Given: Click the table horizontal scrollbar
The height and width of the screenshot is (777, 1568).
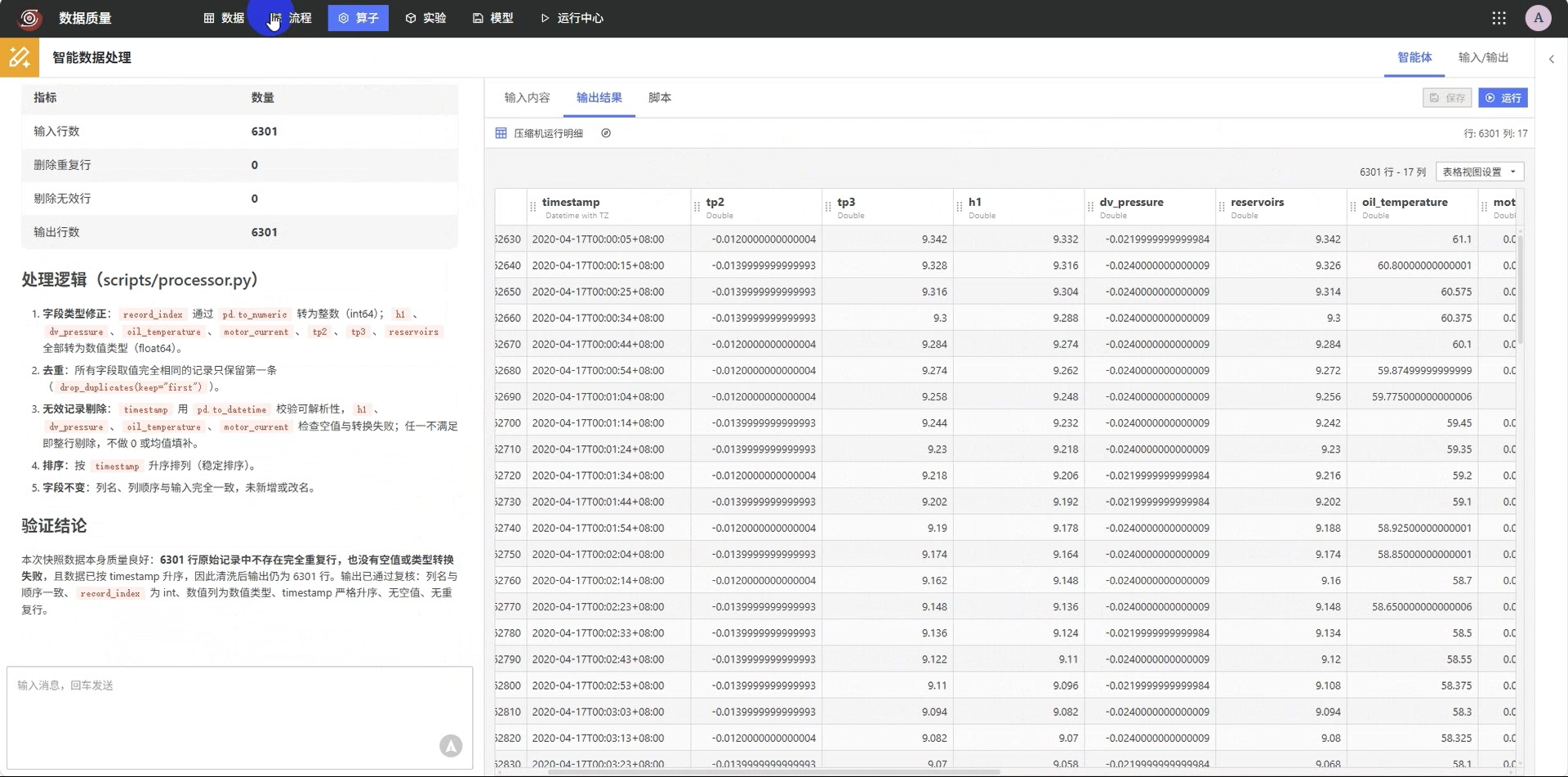Looking at the screenshot, I should point(774,771).
